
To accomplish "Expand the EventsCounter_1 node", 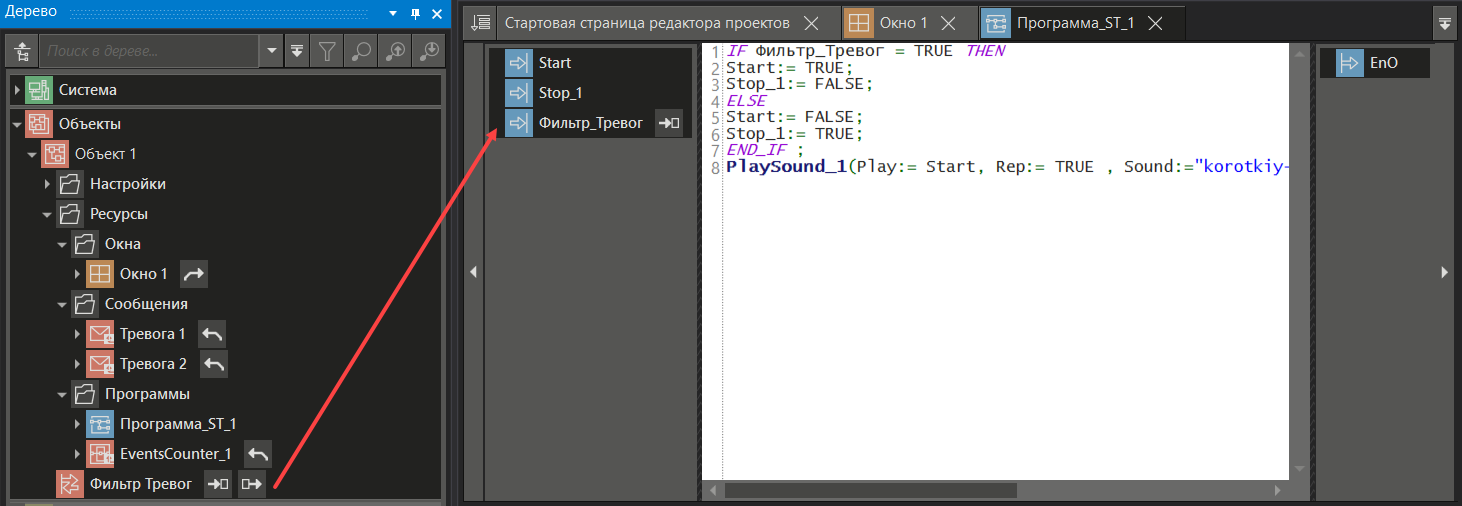I will [x=77, y=454].
